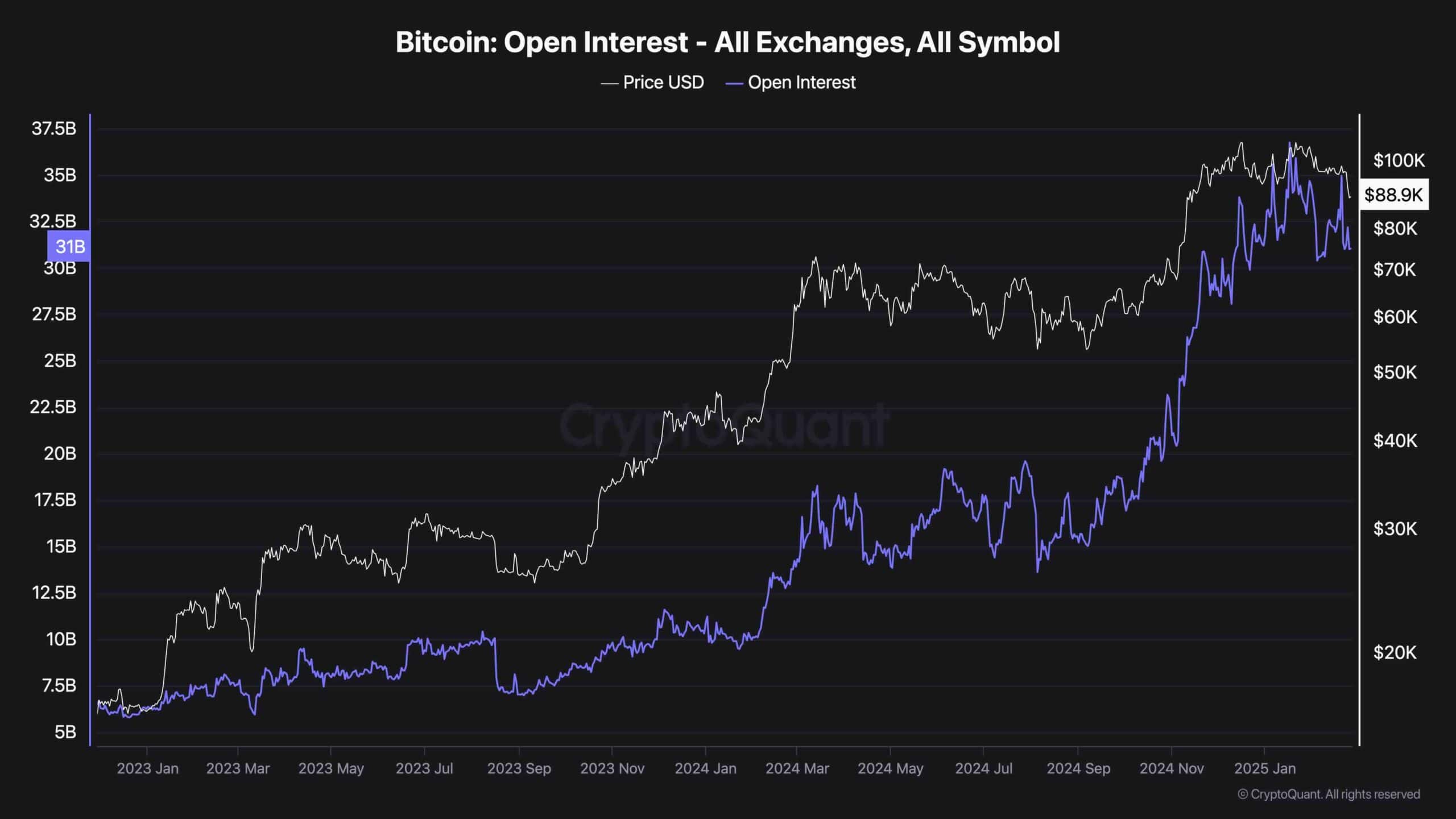Image resolution: width=1456 pixels, height=819 pixels.
Task: Click the $50K price axis label
Action: click(1395, 372)
